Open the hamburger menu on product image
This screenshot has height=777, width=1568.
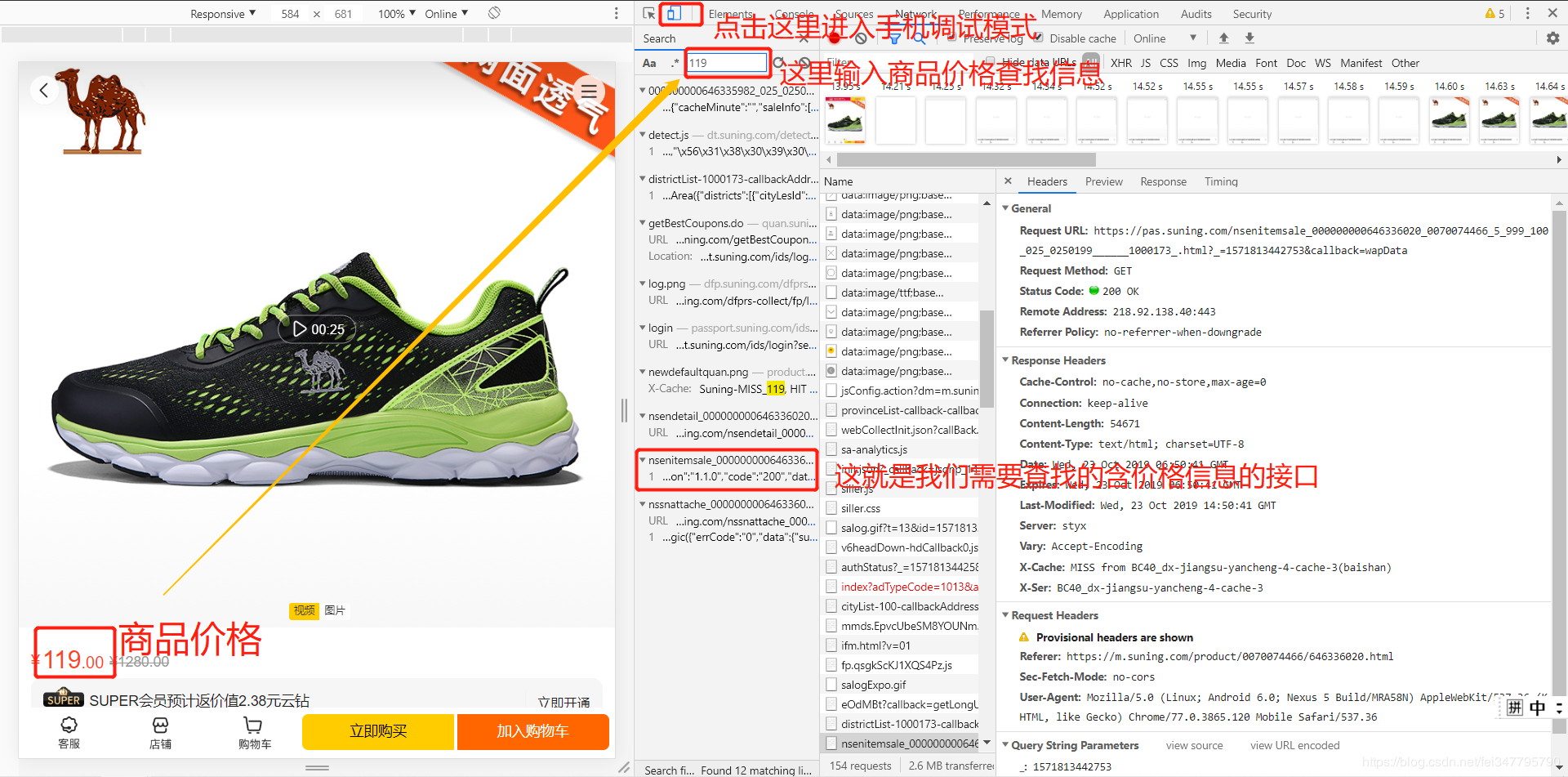click(x=589, y=92)
